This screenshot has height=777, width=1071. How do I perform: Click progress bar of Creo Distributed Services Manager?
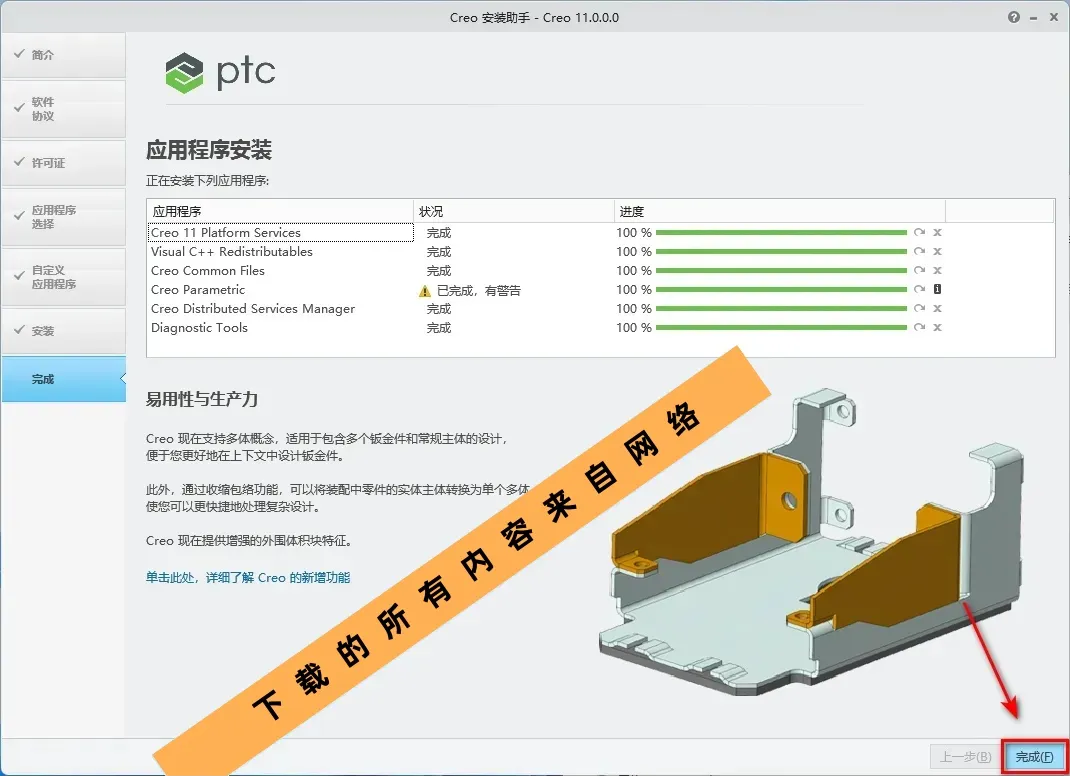pos(781,309)
